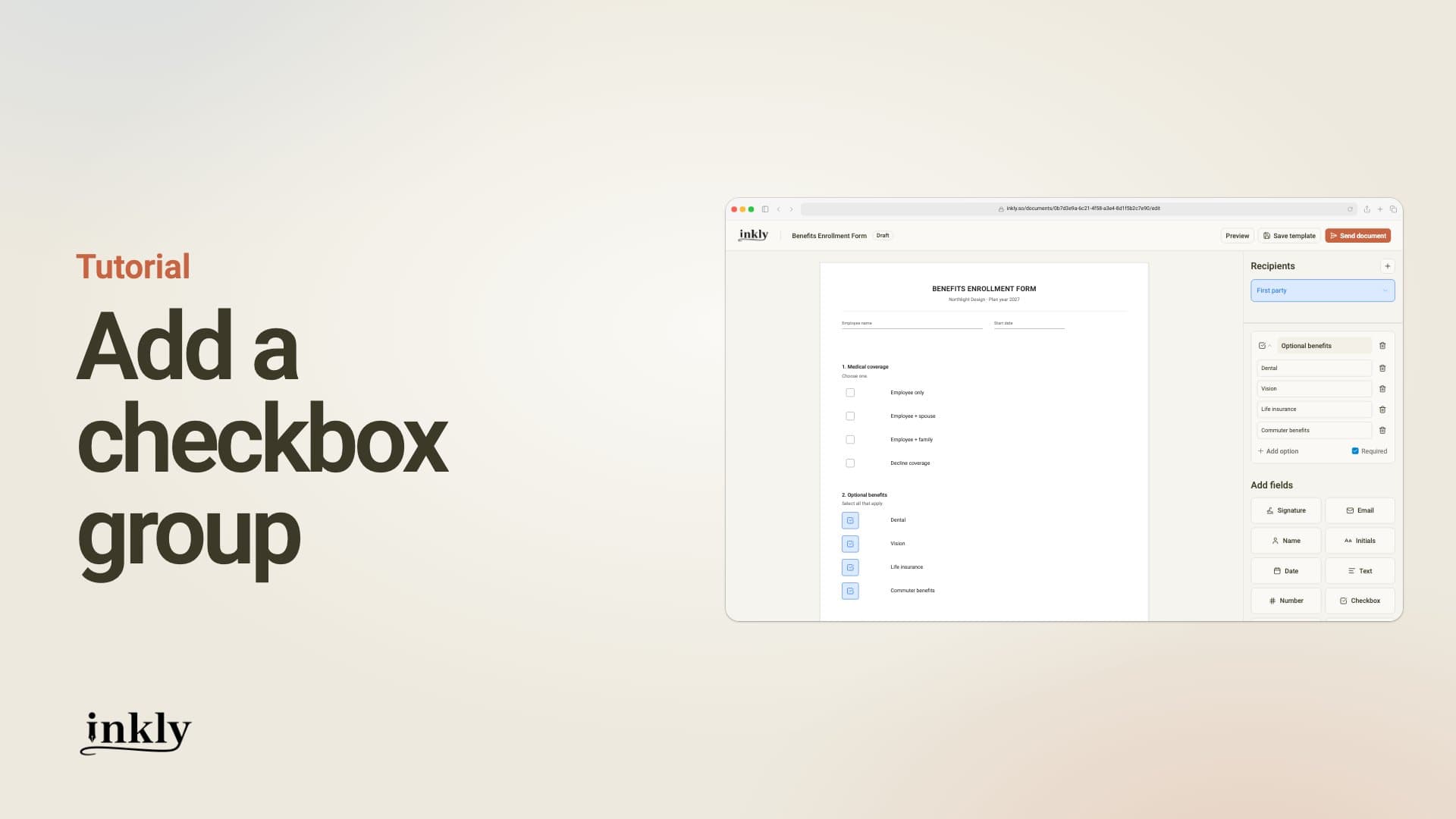Click the Draft status badge
1456x819 pixels.
(x=883, y=236)
